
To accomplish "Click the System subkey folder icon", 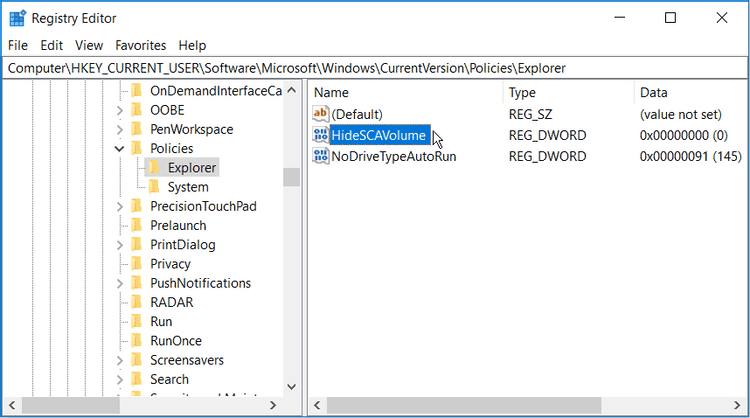I will (x=155, y=187).
